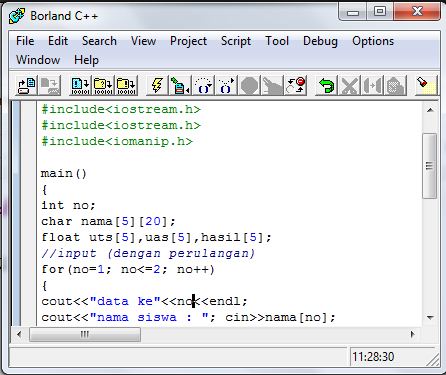Screen dimensions: 446x375
Task: Click the horizontal scrollbar thumb
Action: pyautogui.click(x=85, y=334)
